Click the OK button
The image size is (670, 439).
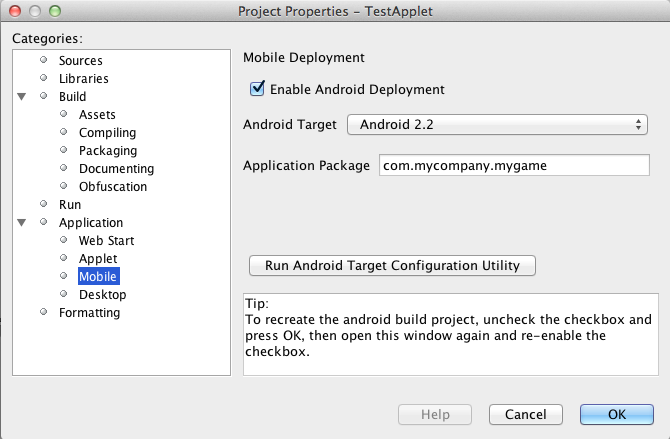[616, 414]
